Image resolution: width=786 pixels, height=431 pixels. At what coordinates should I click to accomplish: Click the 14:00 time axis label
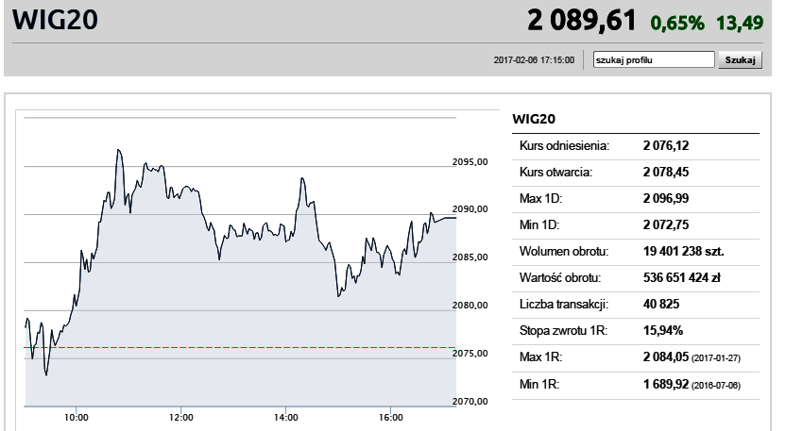click(x=286, y=417)
